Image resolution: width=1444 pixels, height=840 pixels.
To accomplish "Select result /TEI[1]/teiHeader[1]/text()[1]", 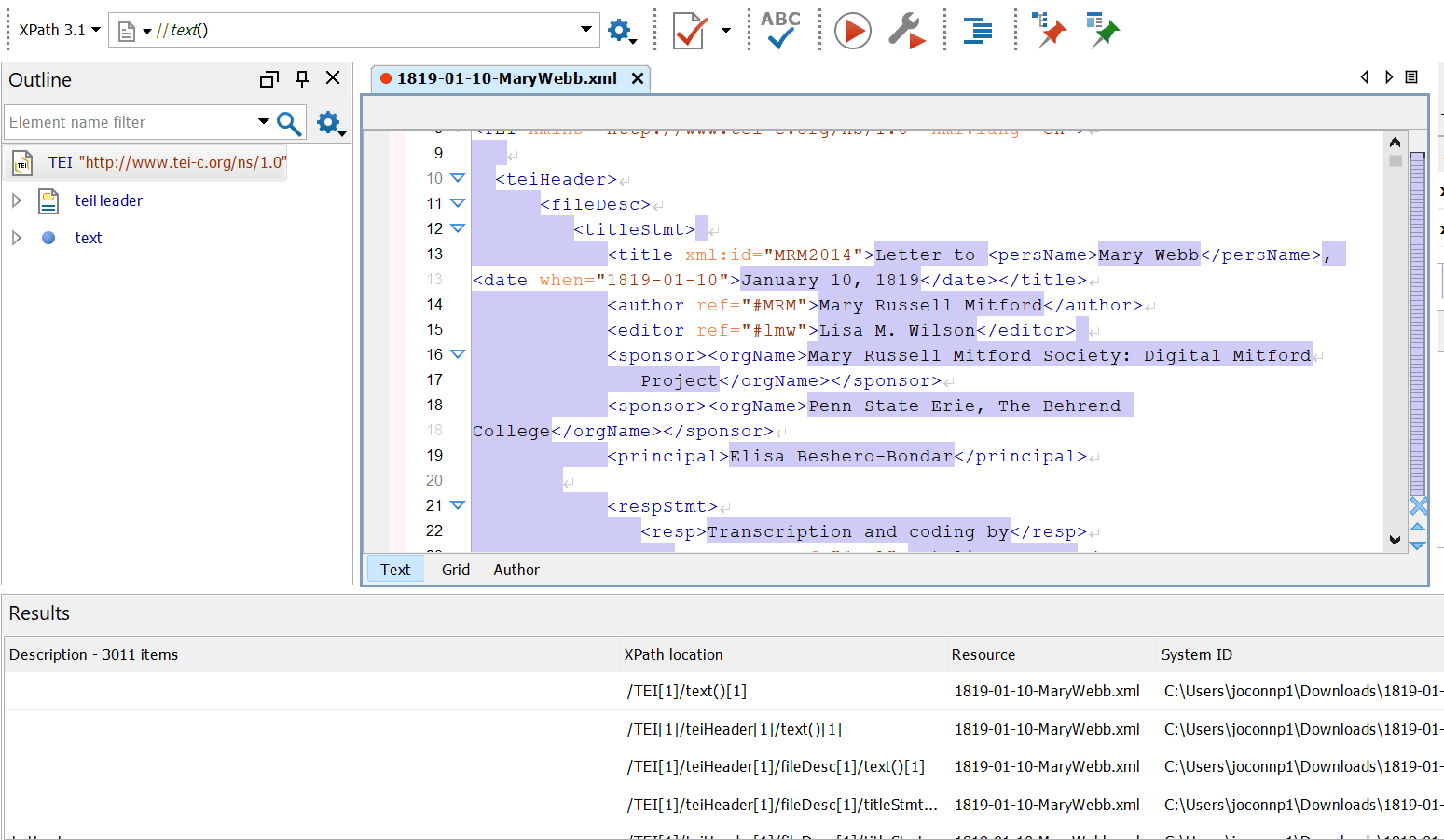I will point(724,729).
